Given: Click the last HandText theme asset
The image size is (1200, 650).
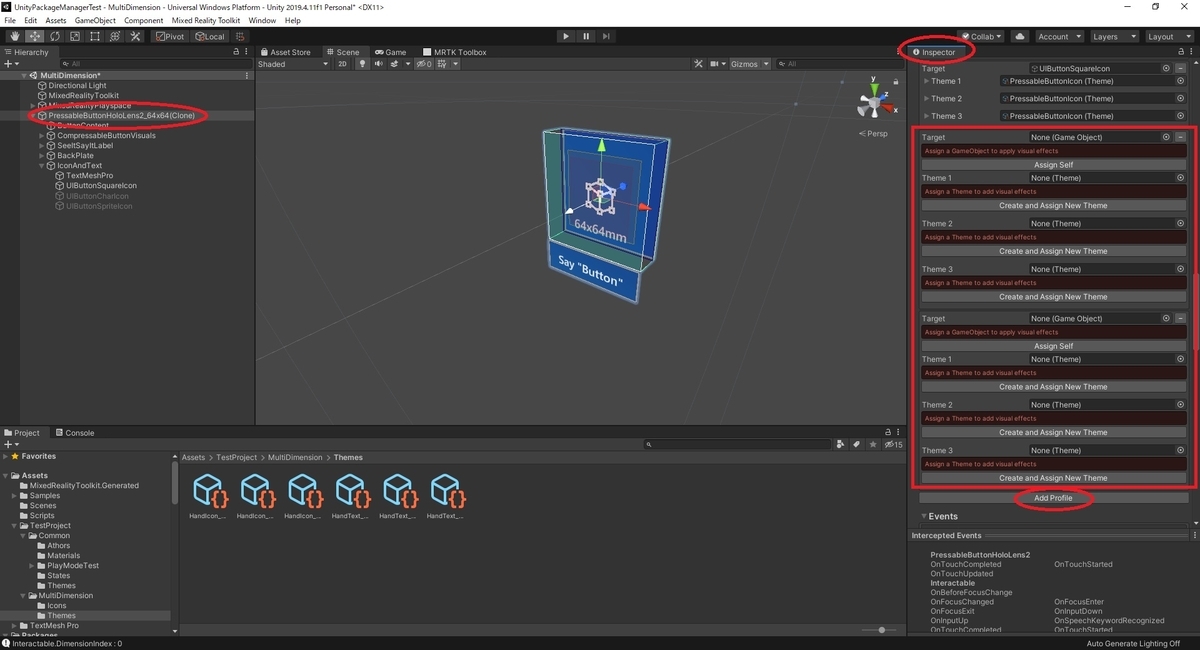Looking at the screenshot, I should pyautogui.click(x=446, y=497).
